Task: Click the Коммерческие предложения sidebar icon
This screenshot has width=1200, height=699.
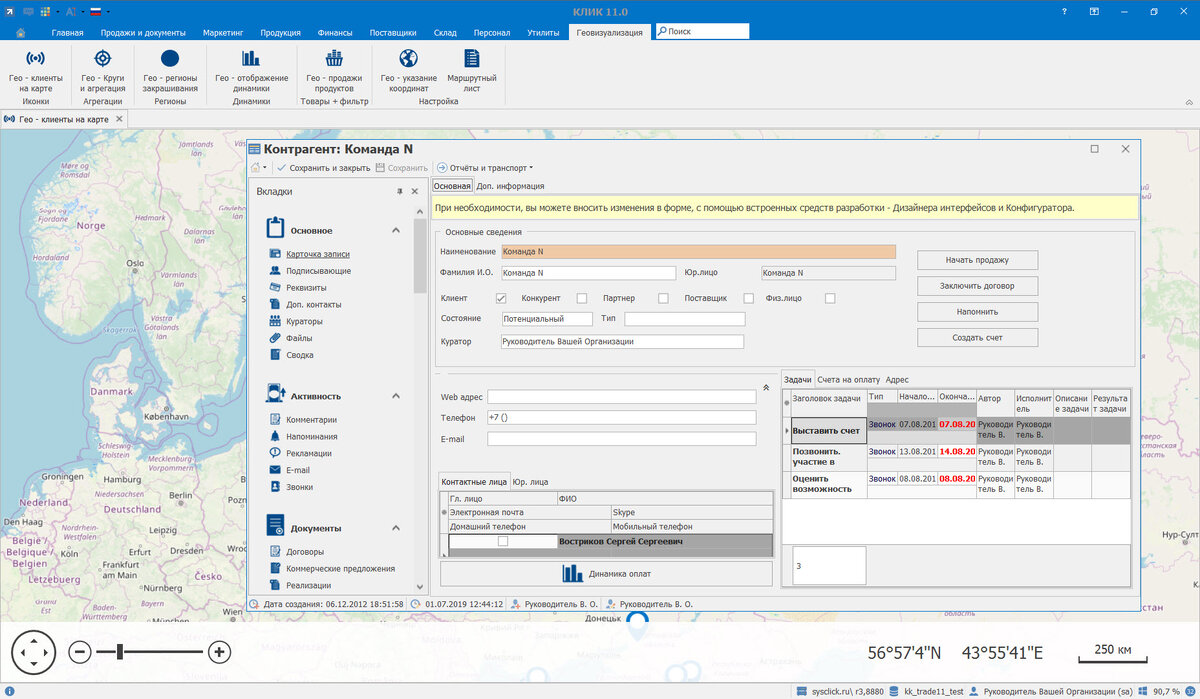Action: click(275, 569)
